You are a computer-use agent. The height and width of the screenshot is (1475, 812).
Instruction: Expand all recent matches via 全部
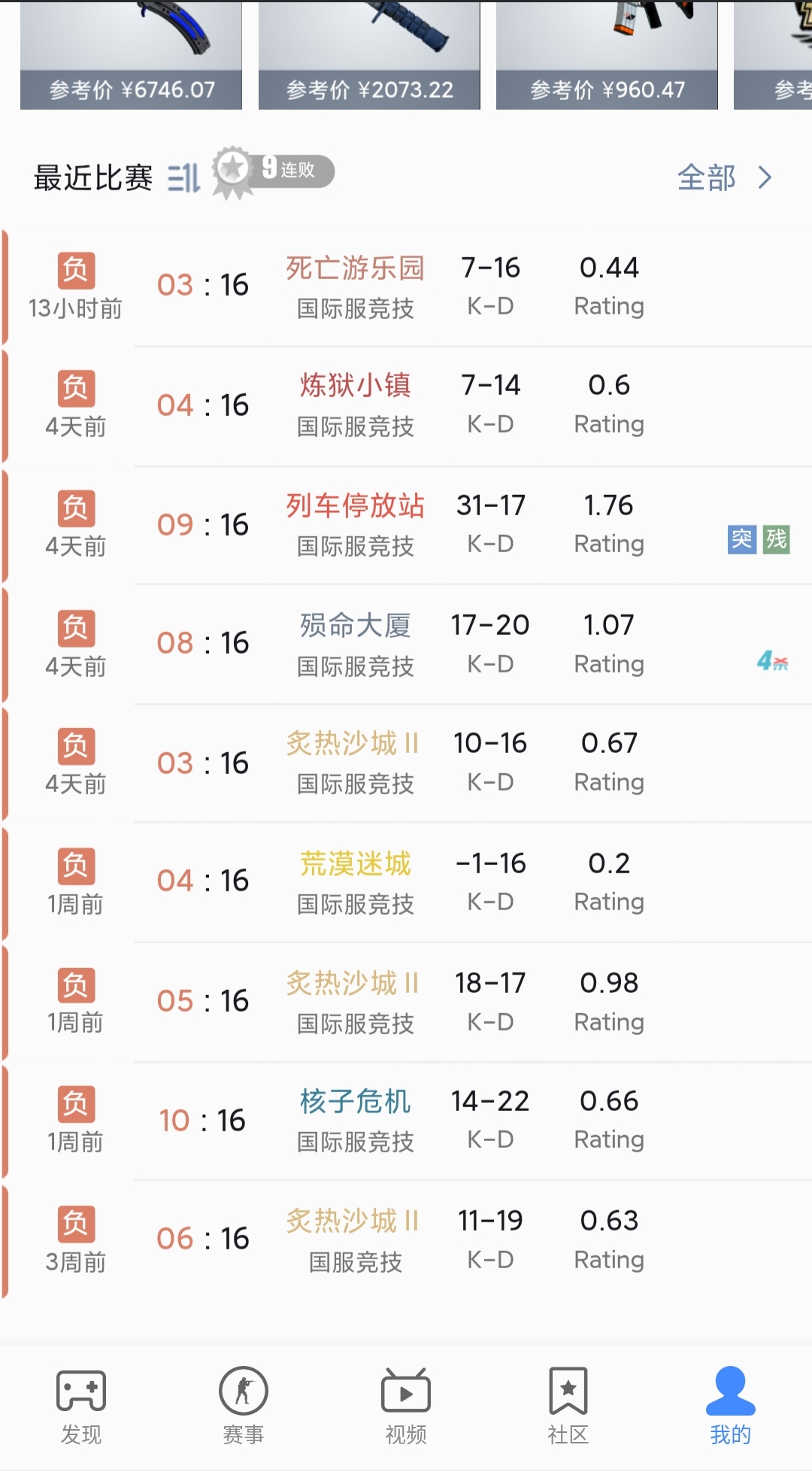point(707,178)
